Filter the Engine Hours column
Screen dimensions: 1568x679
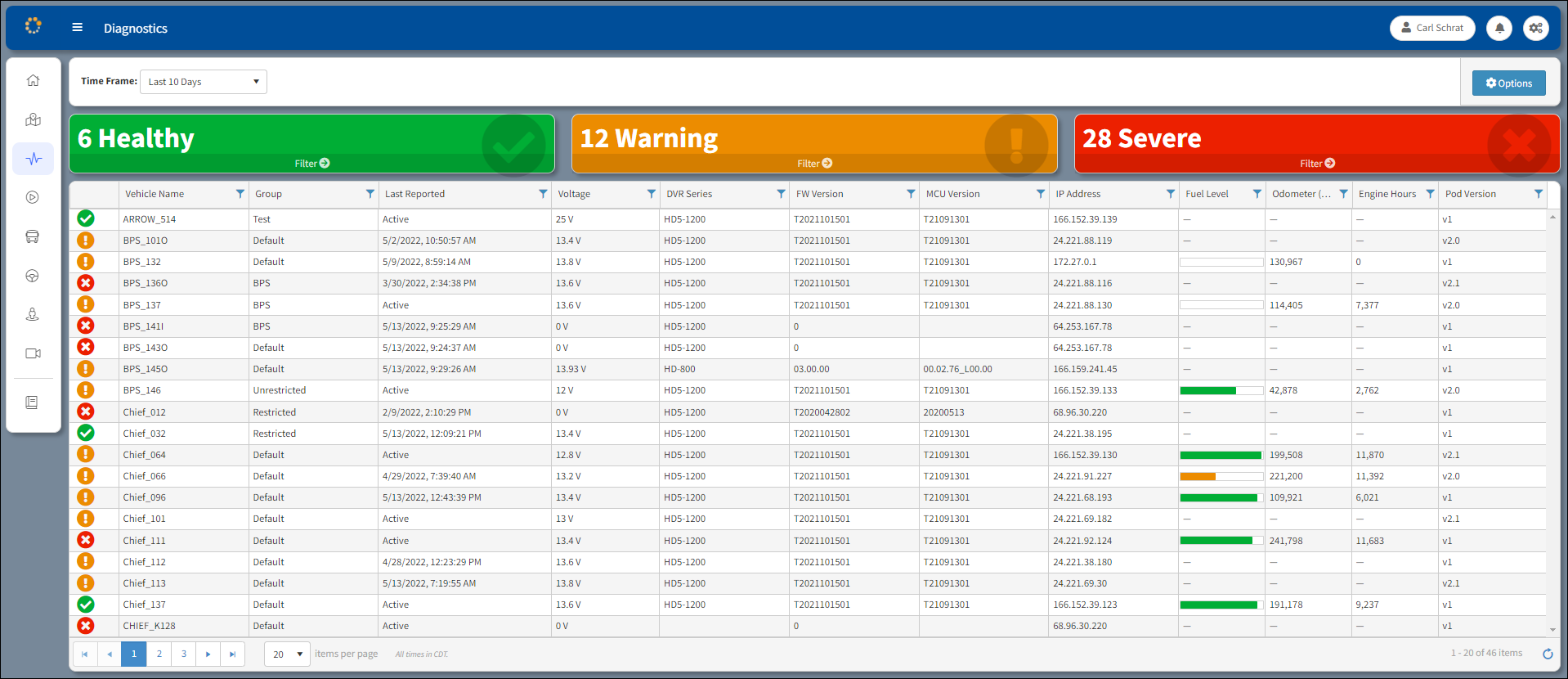tap(1430, 194)
